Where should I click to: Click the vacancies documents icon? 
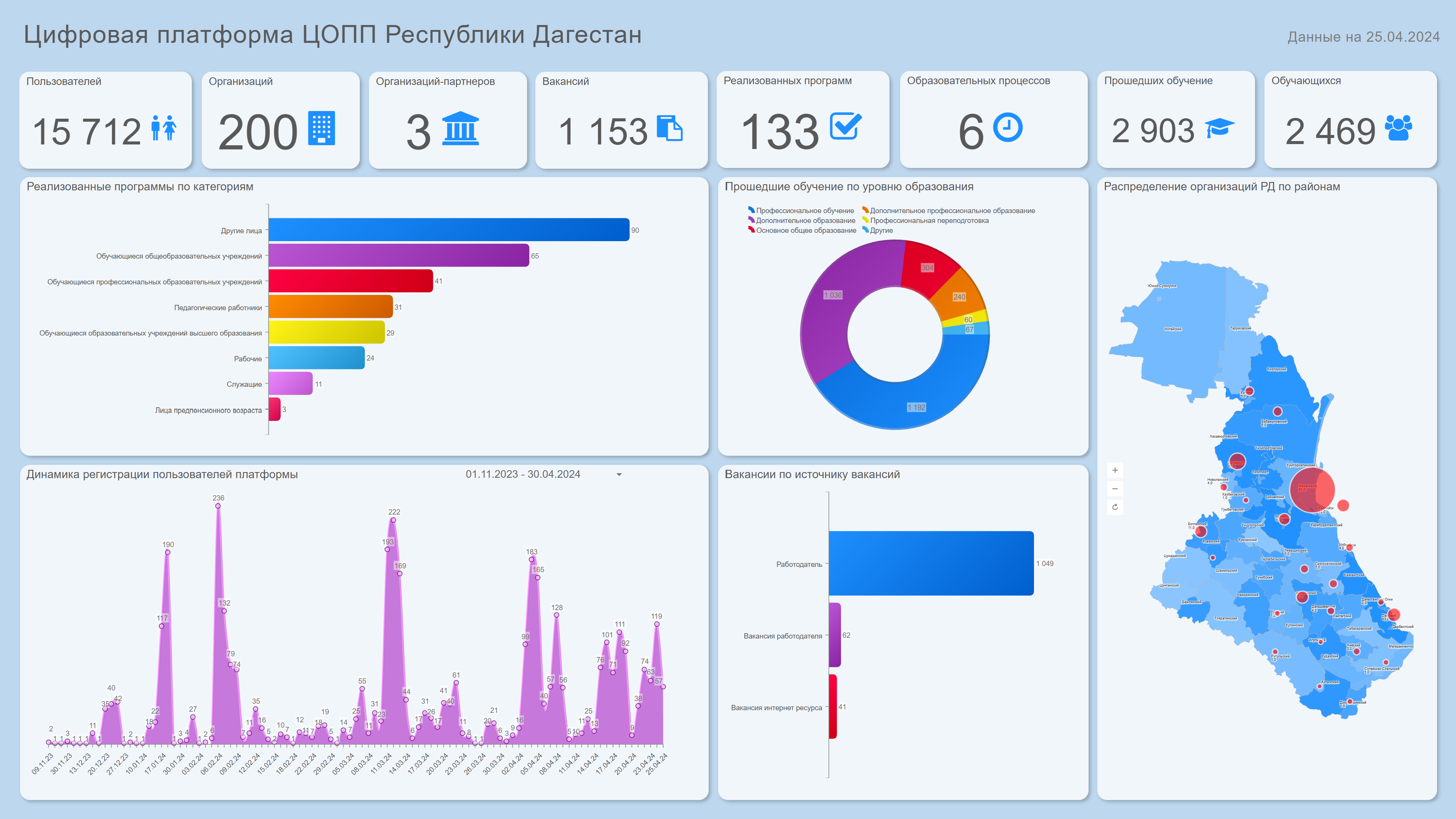pos(670,128)
